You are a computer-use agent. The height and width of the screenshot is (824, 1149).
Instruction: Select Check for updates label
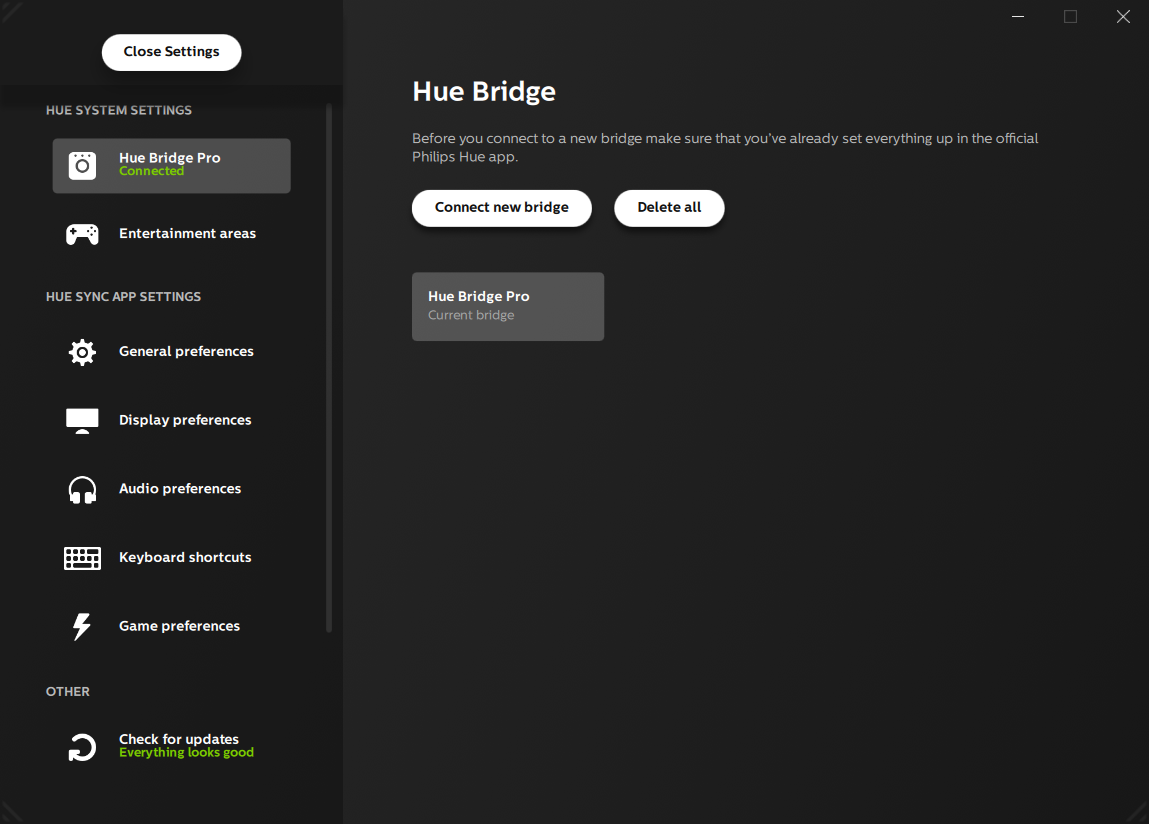(179, 739)
